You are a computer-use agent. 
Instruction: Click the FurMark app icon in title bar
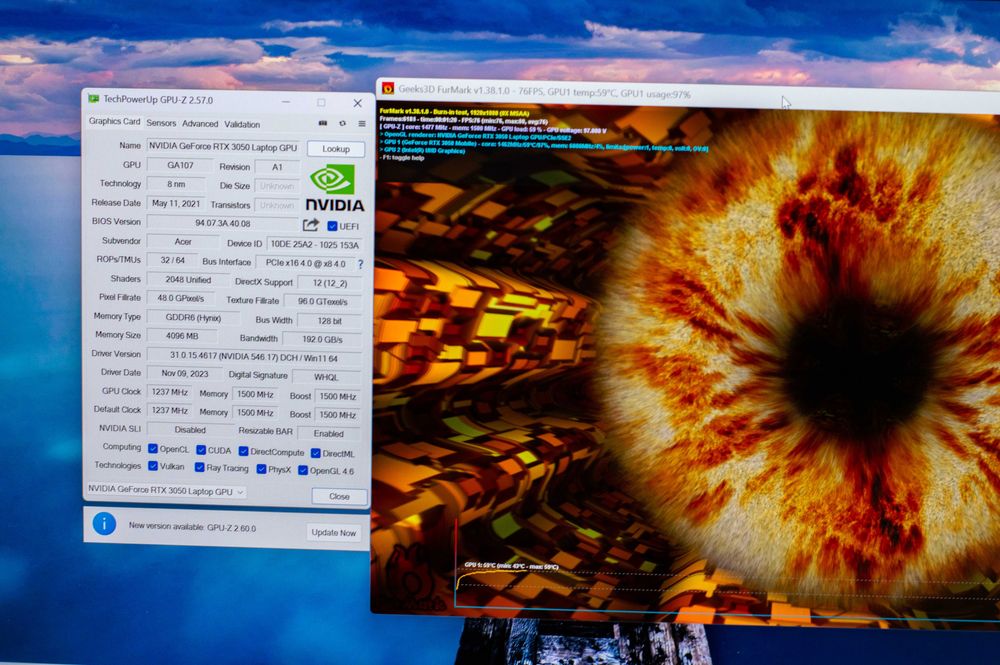coord(387,89)
